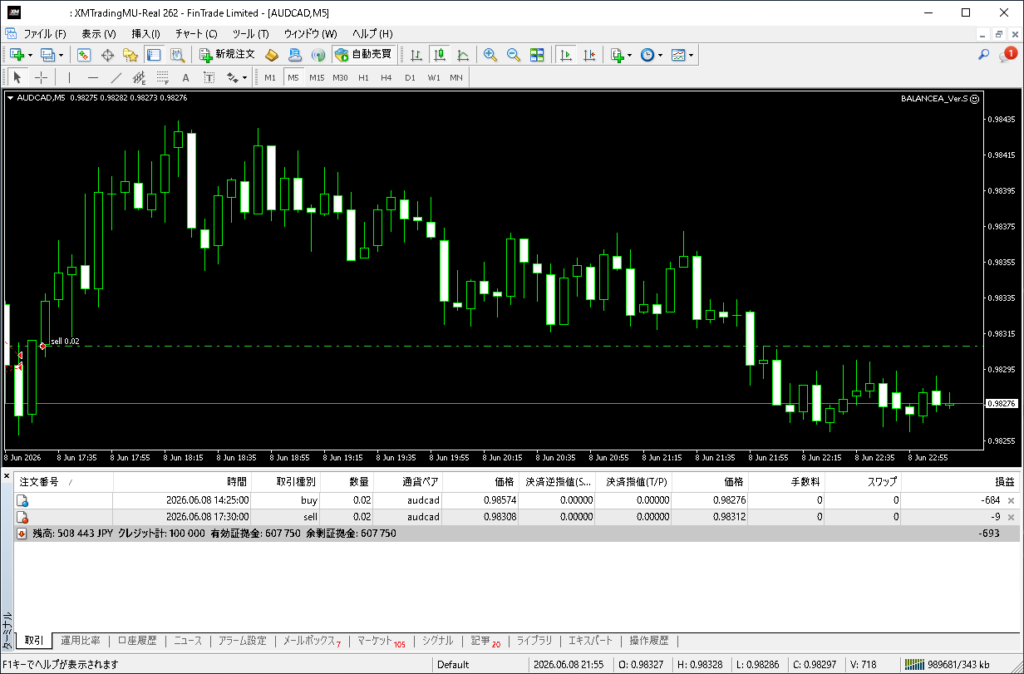This screenshot has width=1024, height=674.
Task: Expand the new chart dropdown arrow
Action: pos(30,56)
